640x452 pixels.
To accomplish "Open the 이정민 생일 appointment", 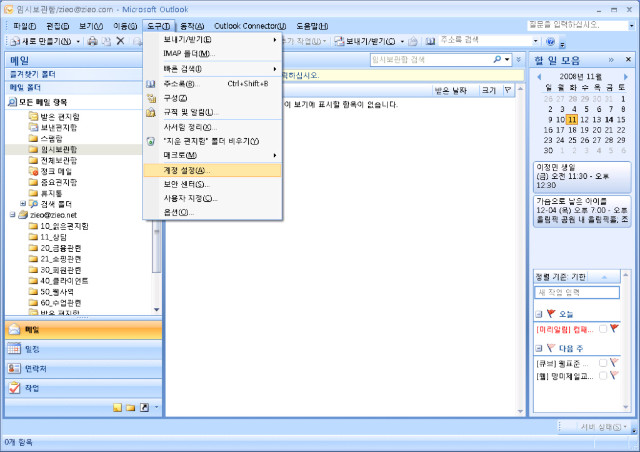I will click(x=582, y=176).
